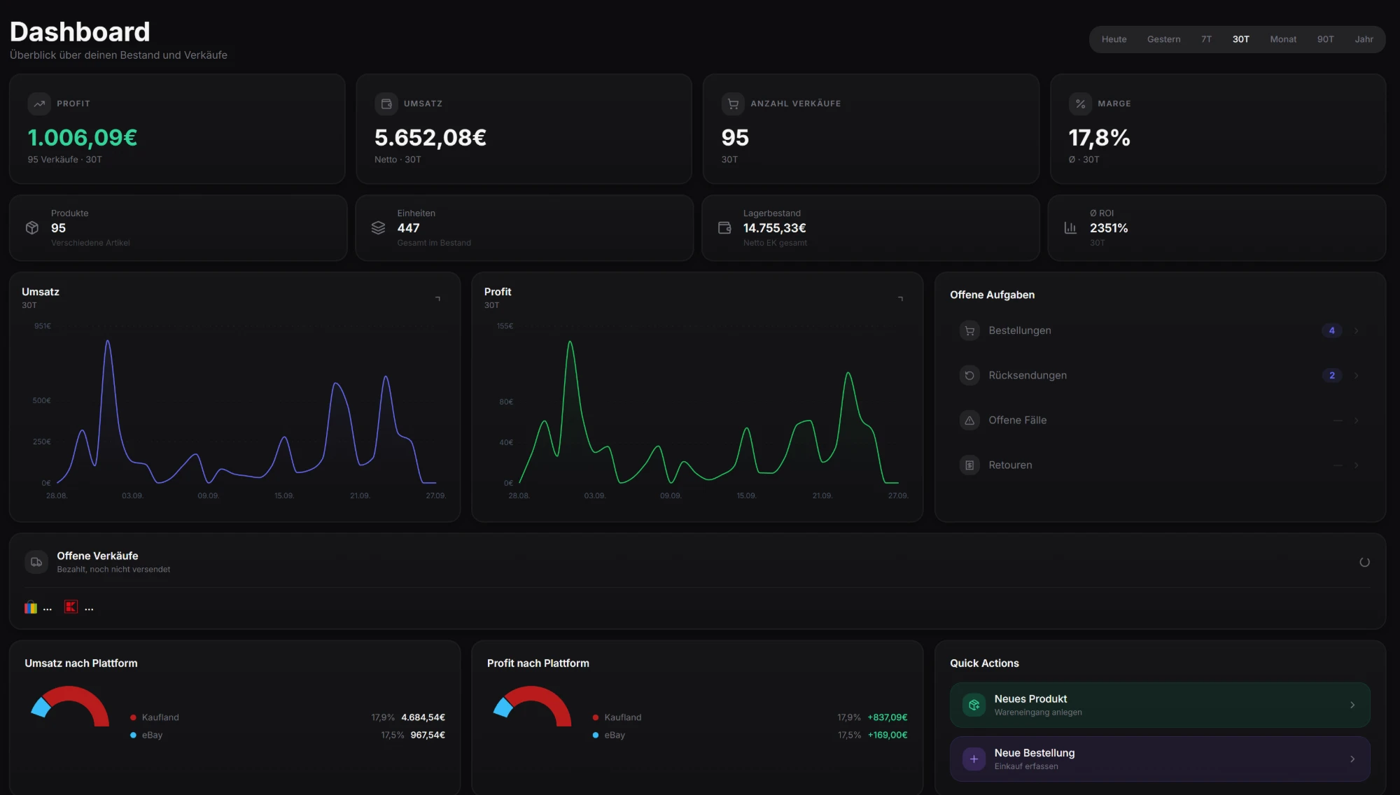Click the purple Umsatz line chart

(245, 410)
